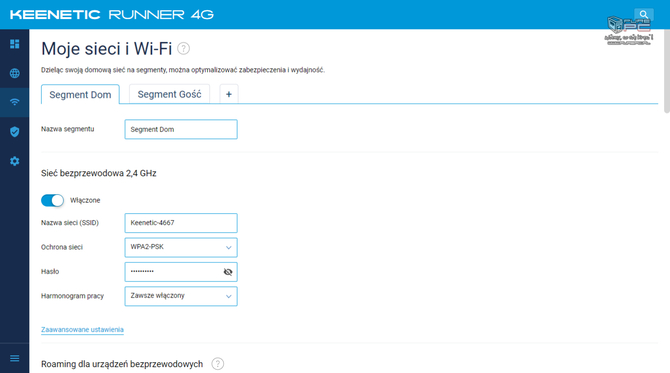This screenshot has height=373, width=670.
Task: Click the search magnifier icon in header
Action: tap(644, 15)
